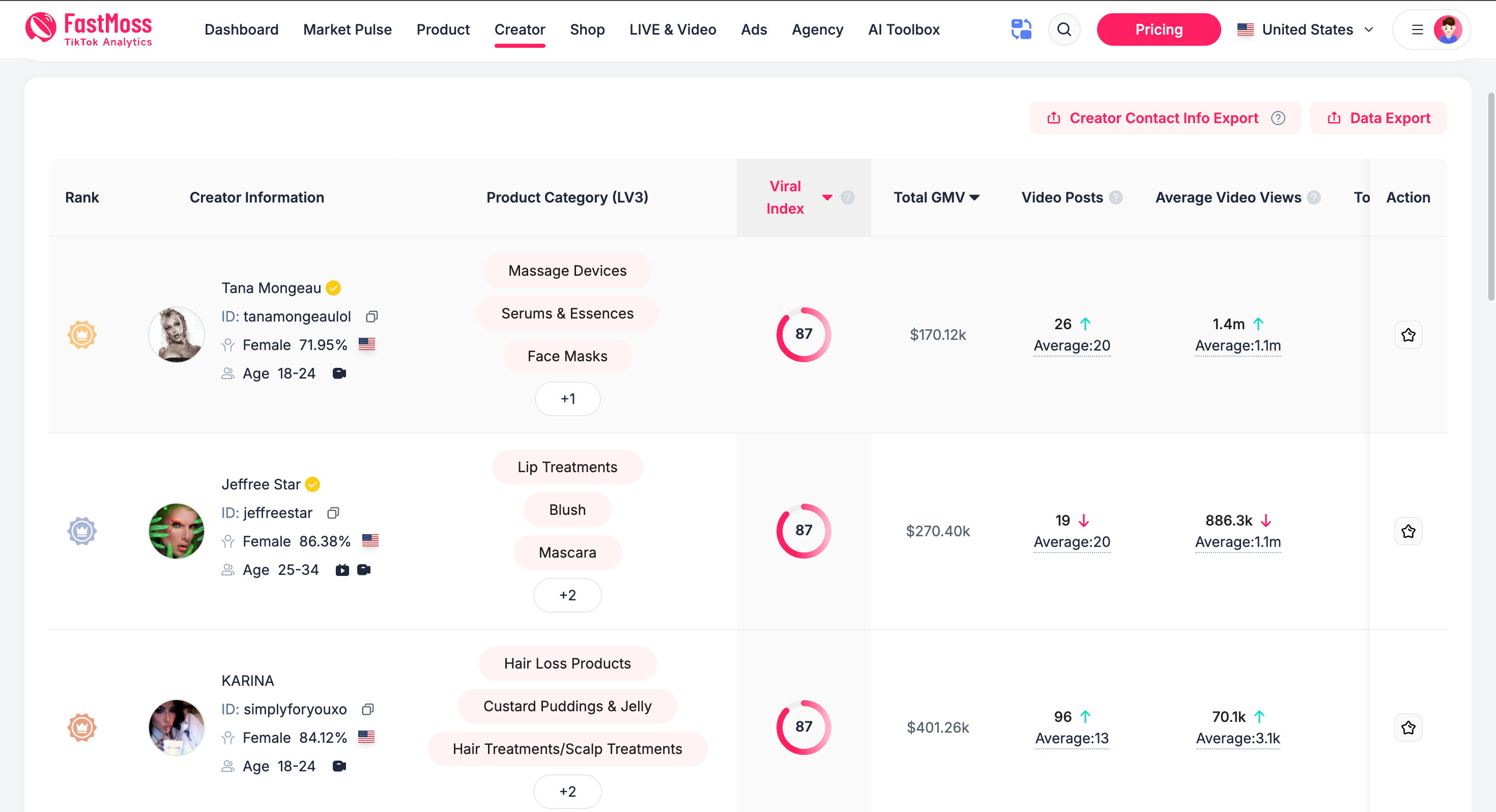Image resolution: width=1496 pixels, height=812 pixels.
Task: Click the video camera icon in Jeffree Star's row
Action: (364, 569)
